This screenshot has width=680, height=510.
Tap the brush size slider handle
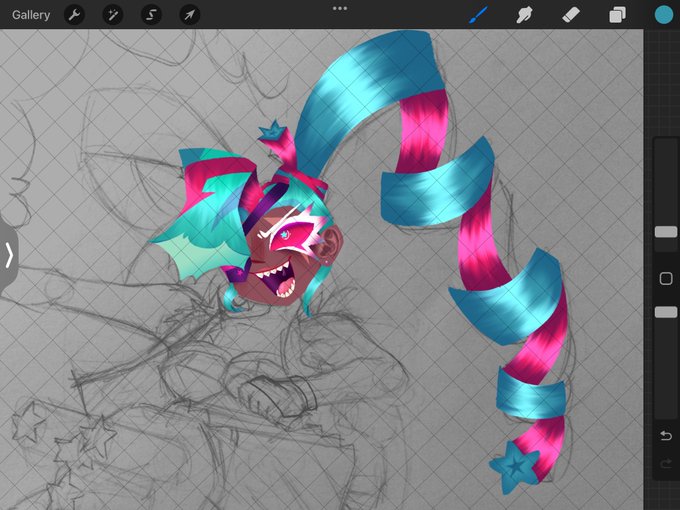tap(666, 232)
